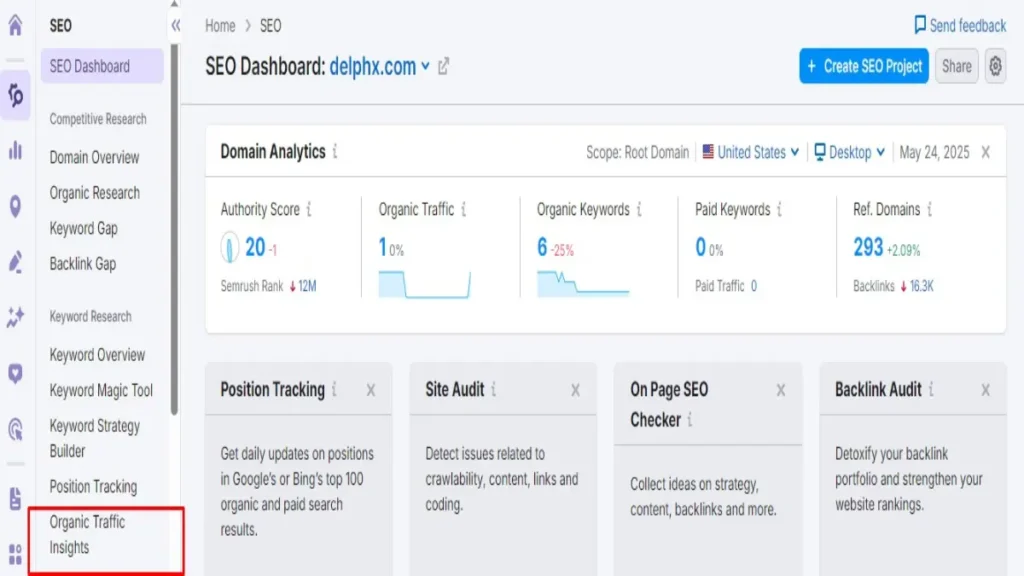Open the Organic Keywords trend chart
The width and height of the screenshot is (1024, 576).
(583, 284)
